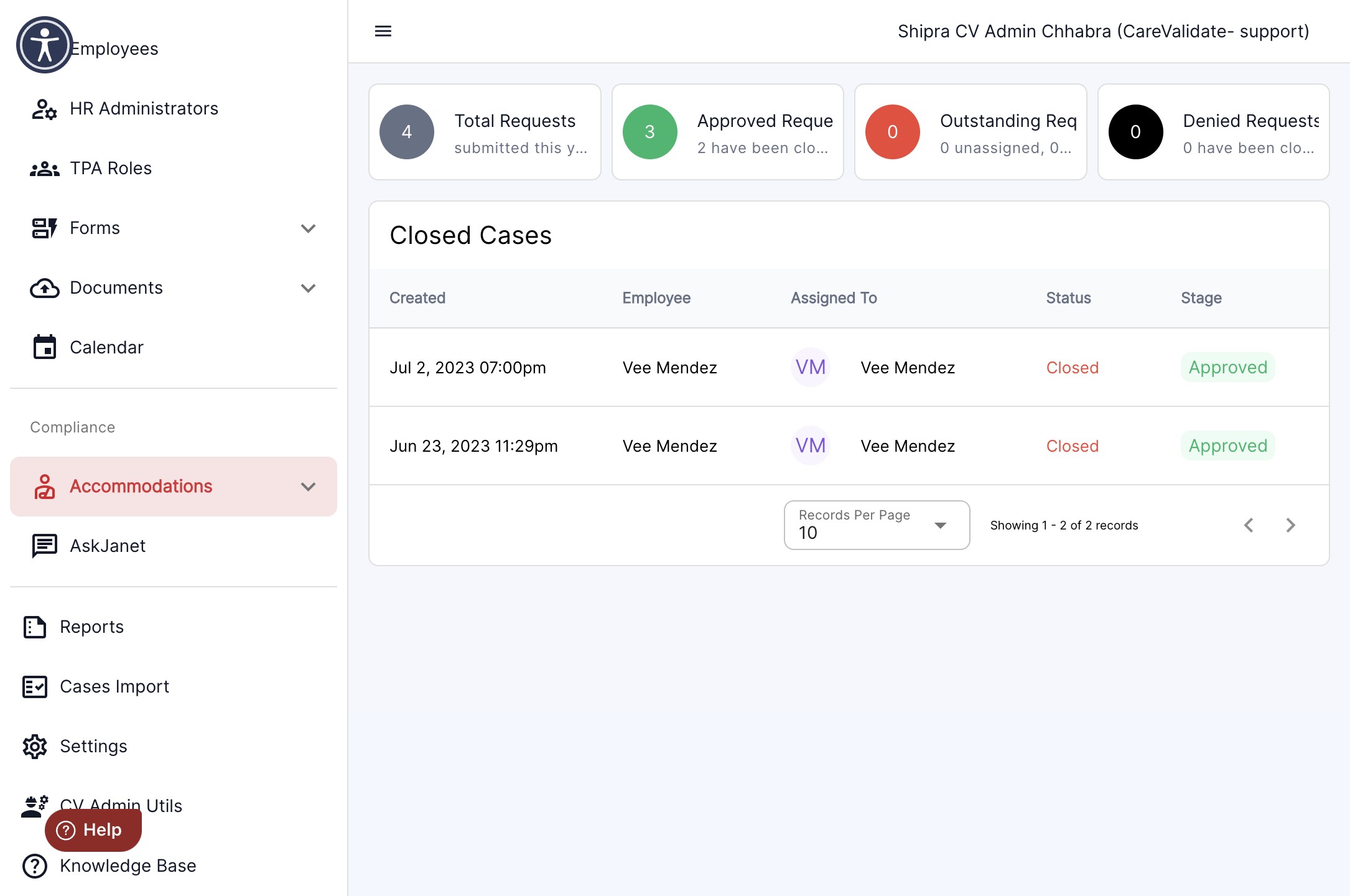Click the HR Administrators icon
This screenshot has height=896, width=1350.
tap(44, 109)
